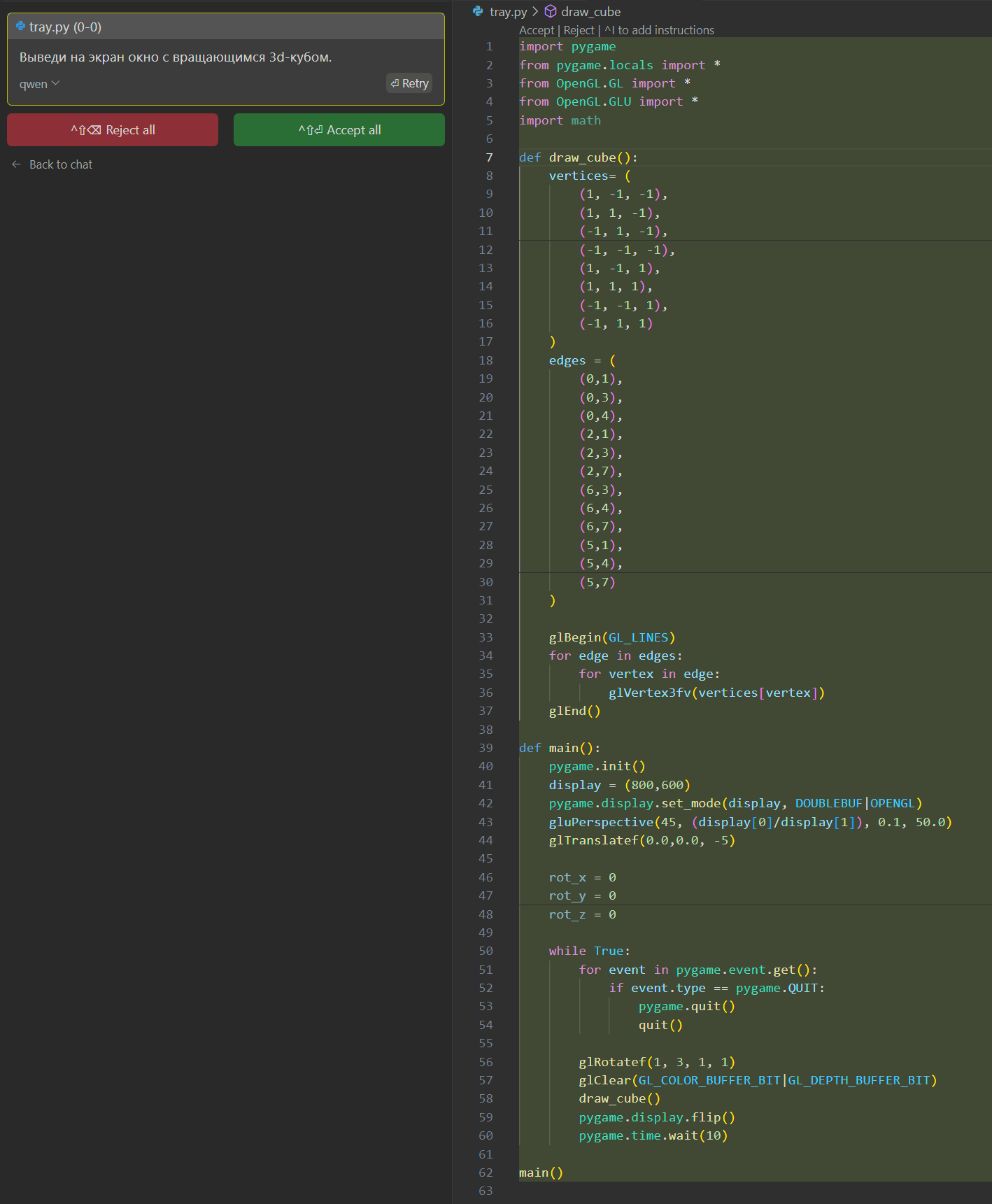
Task: Click the Python icon in the editor breadcrumb
Action: [x=478, y=11]
